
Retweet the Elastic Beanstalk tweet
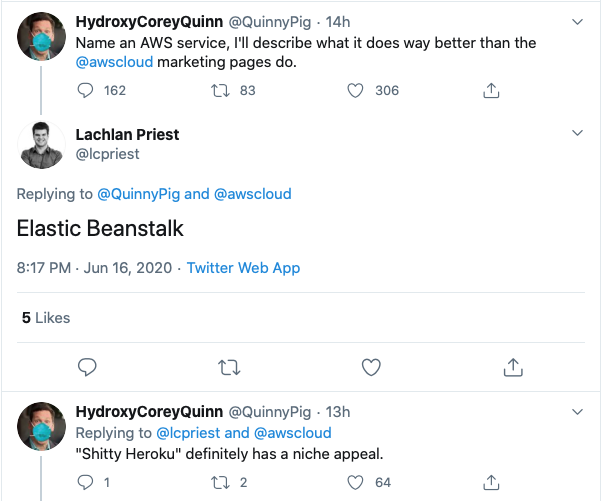pos(229,367)
